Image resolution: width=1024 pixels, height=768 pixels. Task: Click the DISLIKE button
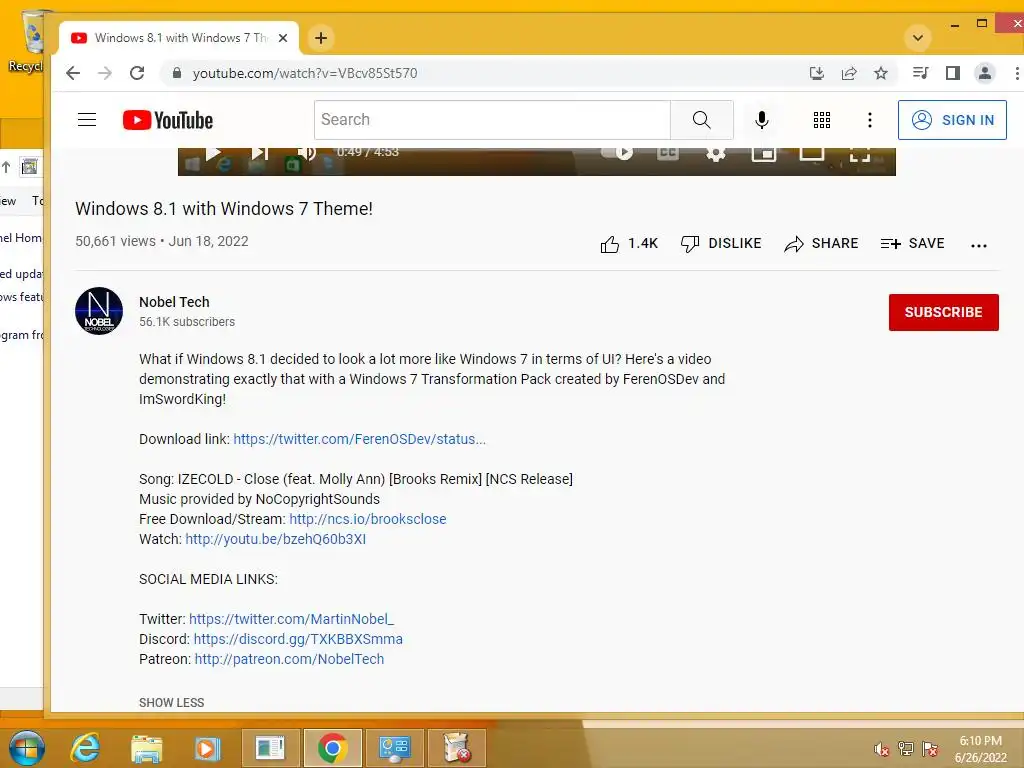(721, 244)
